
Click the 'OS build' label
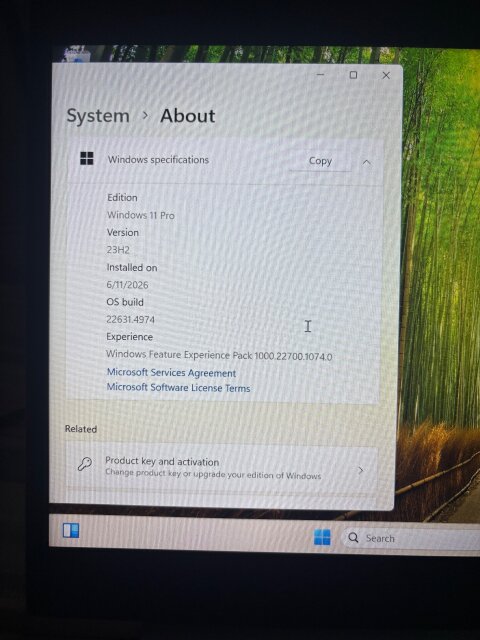click(x=125, y=302)
